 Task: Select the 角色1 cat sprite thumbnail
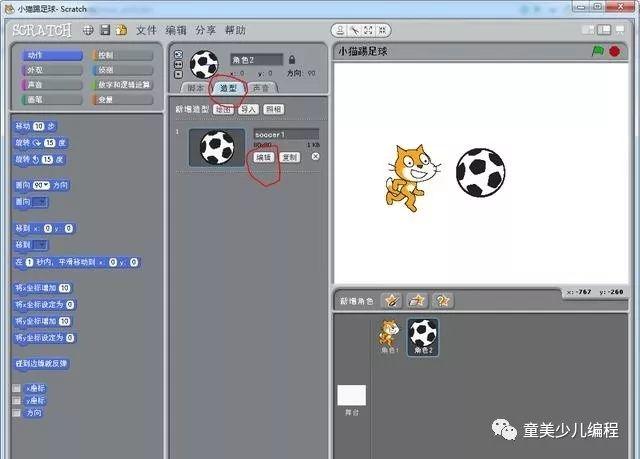(388, 337)
